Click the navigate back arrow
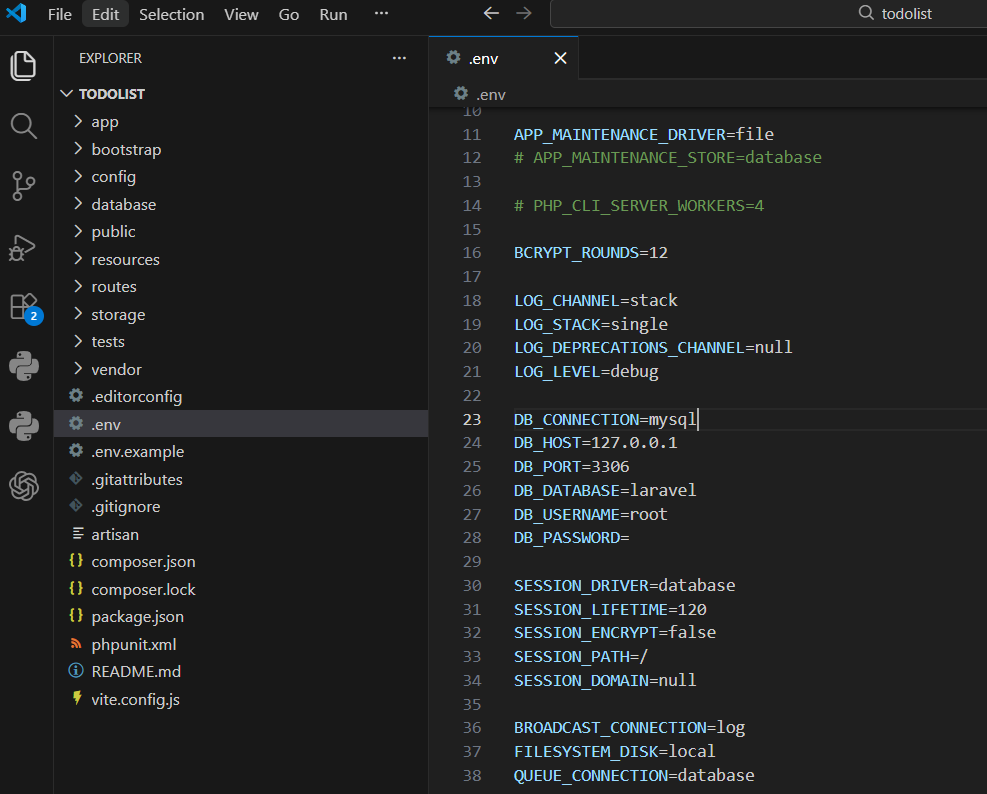Image resolution: width=987 pixels, height=794 pixels. pyautogui.click(x=490, y=14)
